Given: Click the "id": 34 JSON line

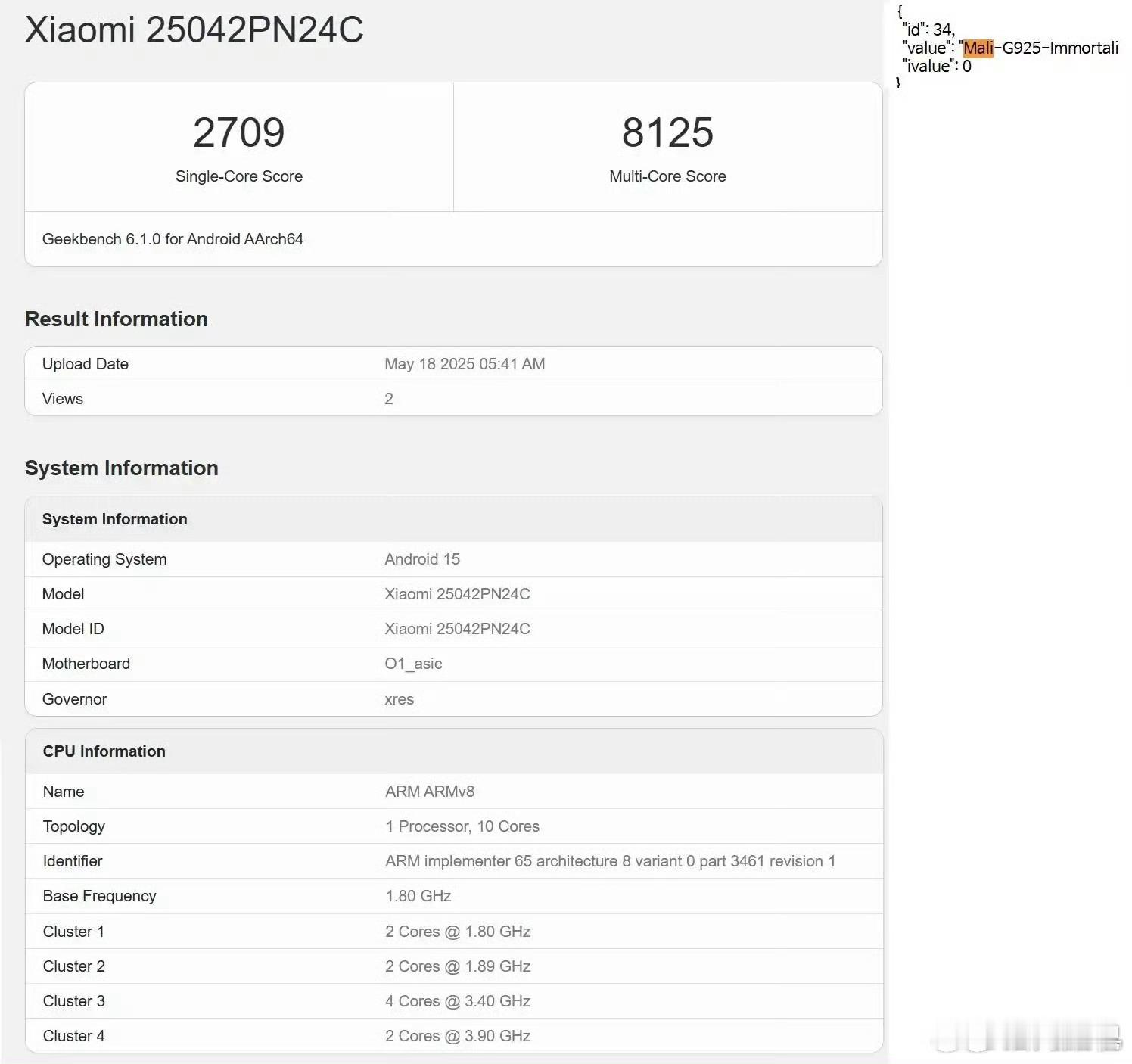Looking at the screenshot, I should point(929,30).
